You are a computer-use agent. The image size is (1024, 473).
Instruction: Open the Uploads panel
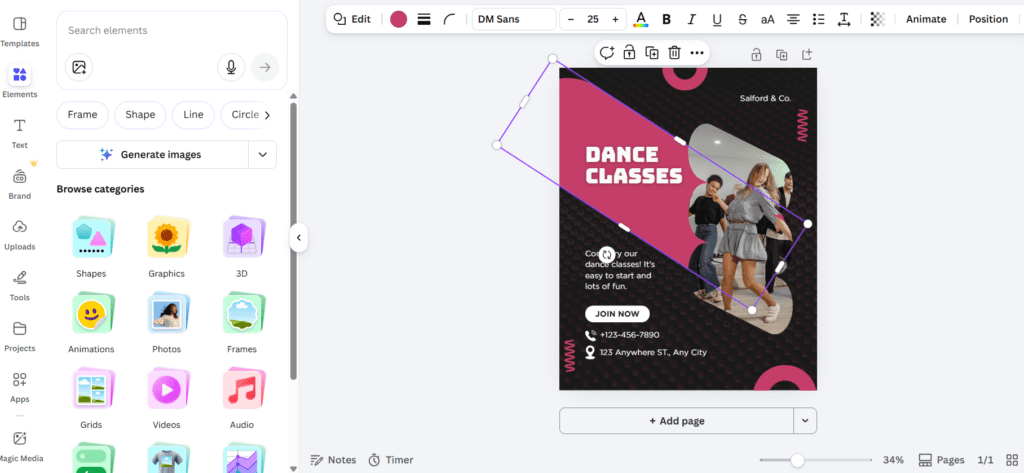tap(19, 232)
